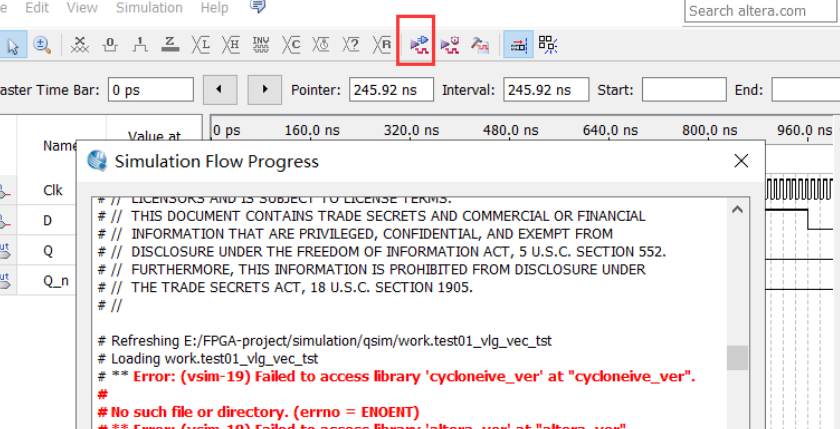The width and height of the screenshot is (840, 429).
Task: Click the 800.0 ns ruler mark
Action: 709,130
